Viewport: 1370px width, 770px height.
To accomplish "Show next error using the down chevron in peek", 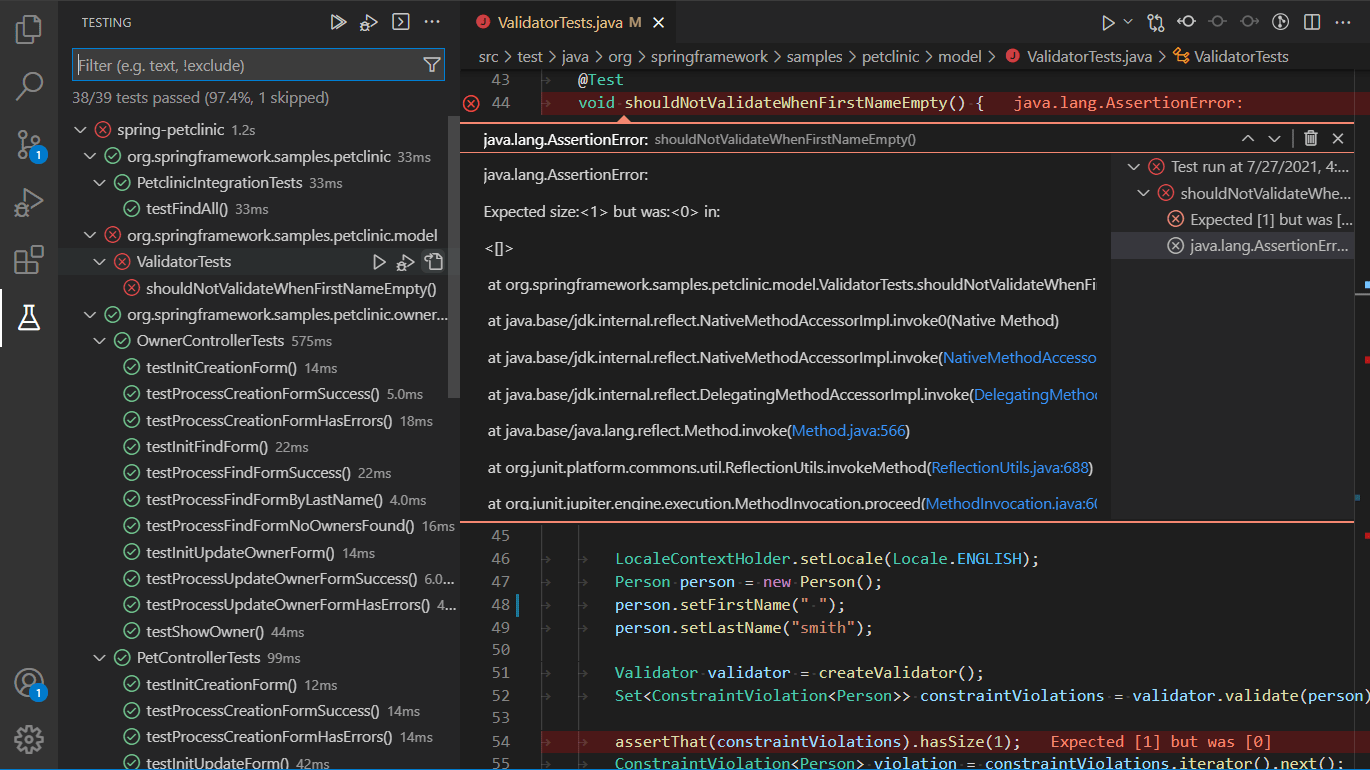I will pos(1274,138).
